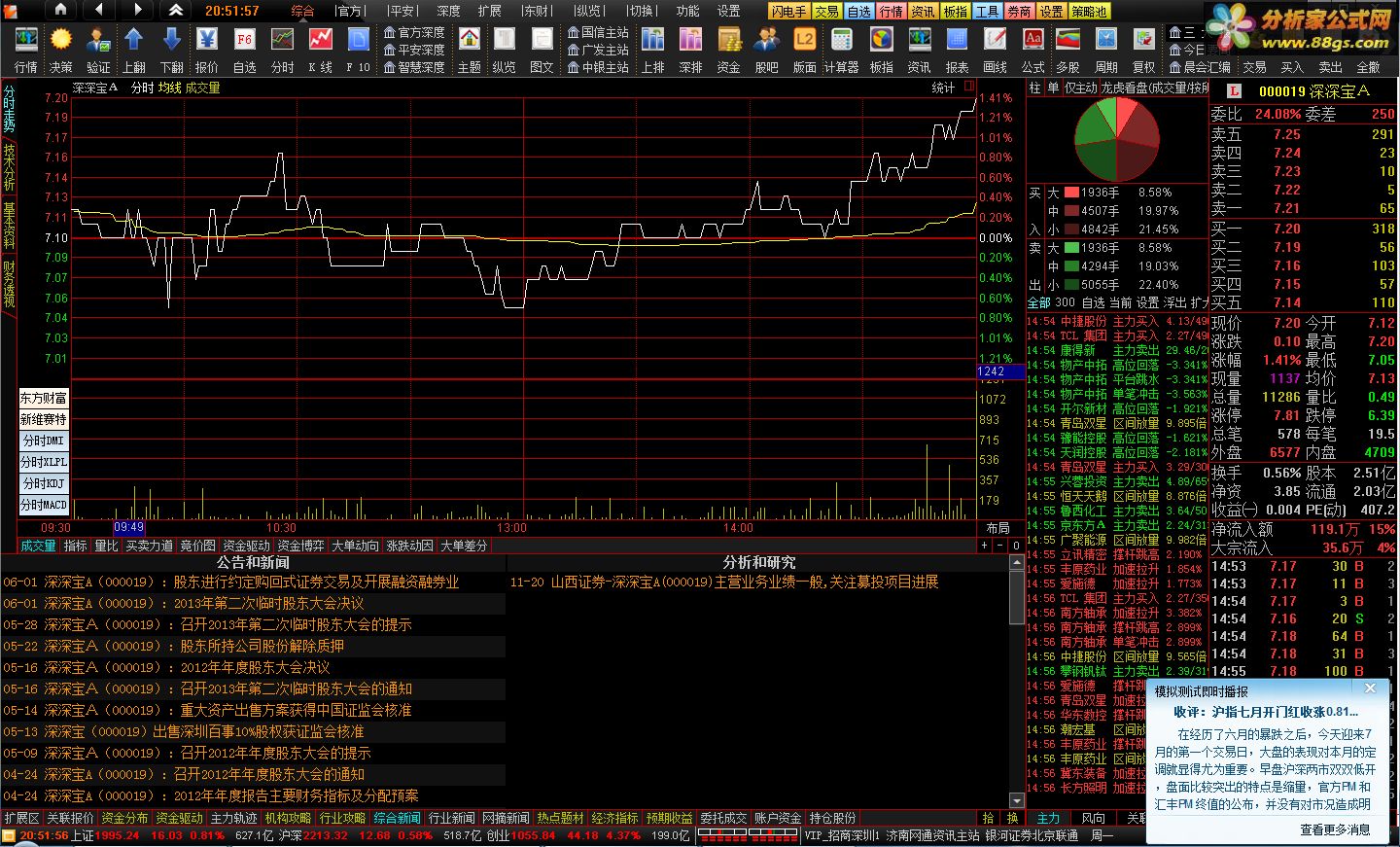The image size is (1400, 847).
Task: Switch to the 分时 intraday chart icon
Action: (282, 50)
